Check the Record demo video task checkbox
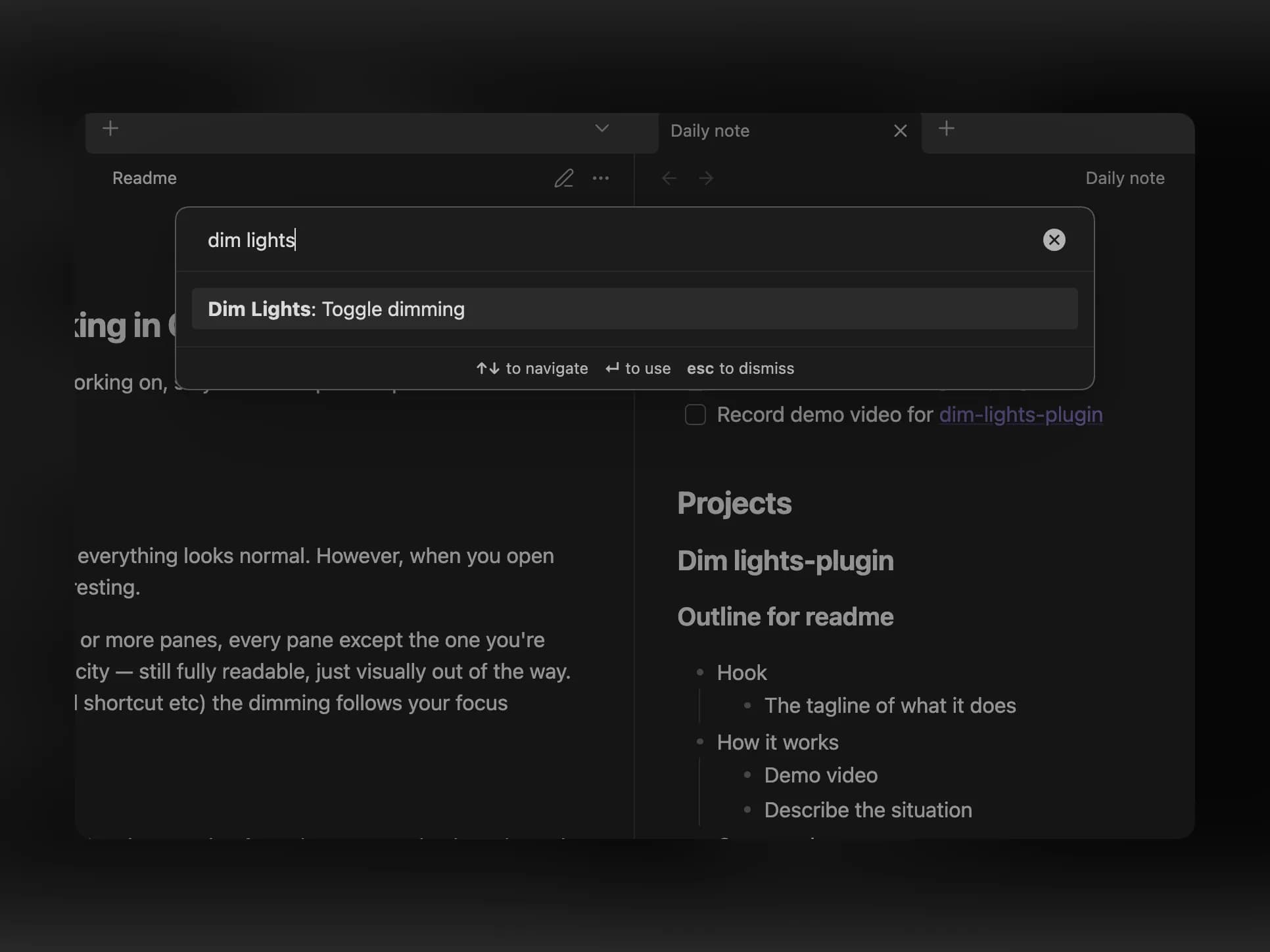This screenshot has height=952, width=1270. coord(695,415)
